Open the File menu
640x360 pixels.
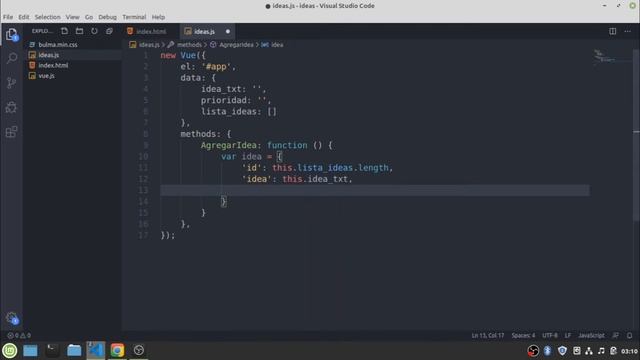[8, 17]
